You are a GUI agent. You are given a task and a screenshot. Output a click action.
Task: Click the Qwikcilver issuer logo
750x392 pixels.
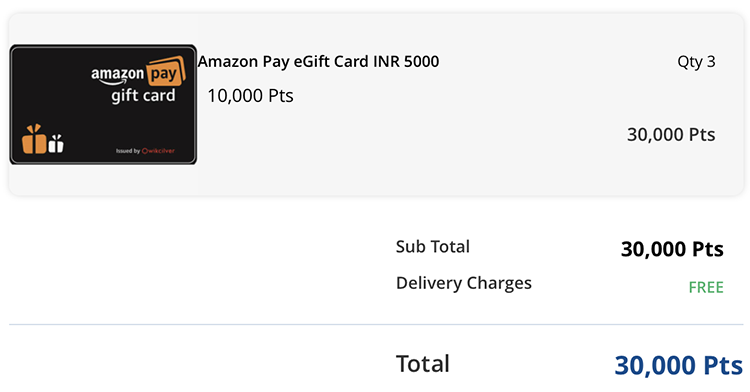(x=158, y=151)
